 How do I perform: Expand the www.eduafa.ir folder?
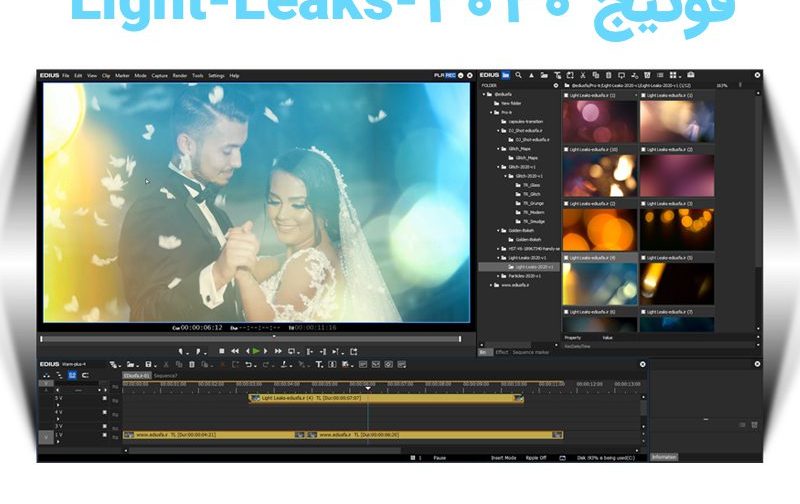[x=492, y=285]
